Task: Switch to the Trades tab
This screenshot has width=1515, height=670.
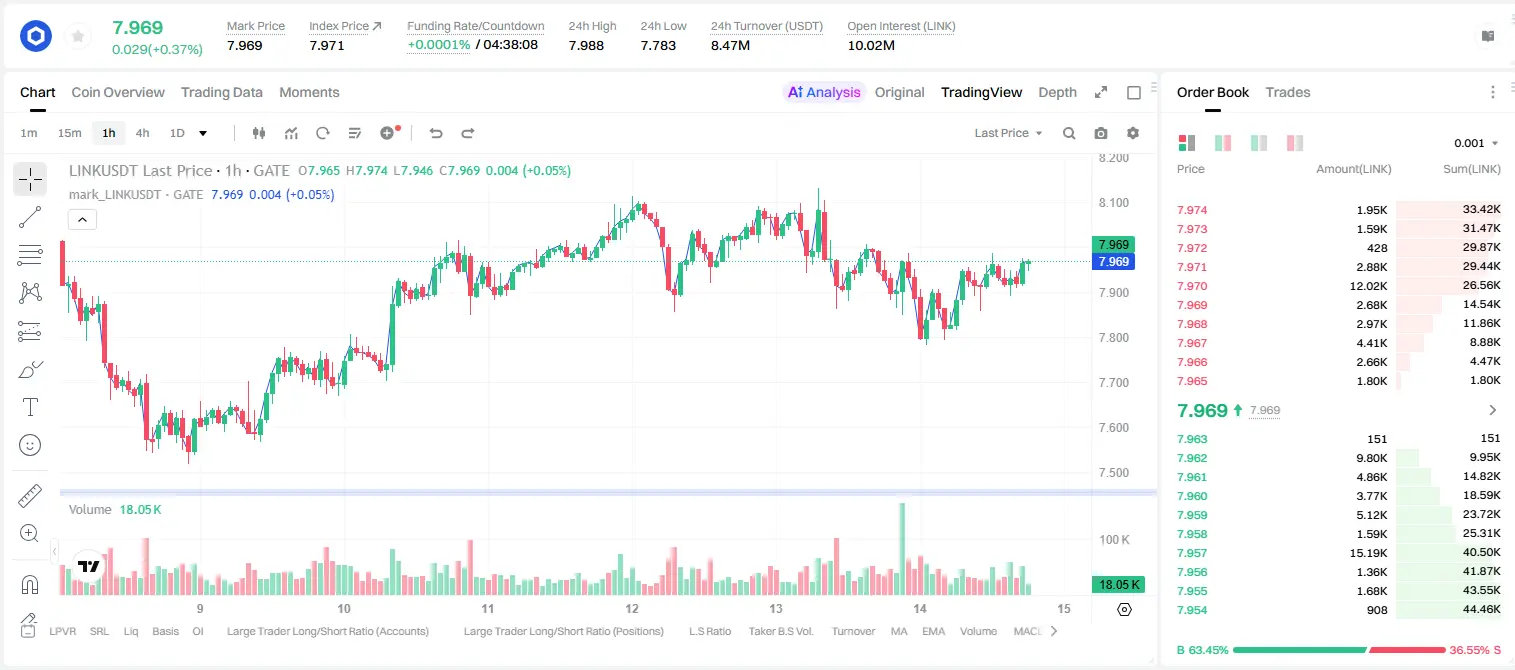Action: pyautogui.click(x=1287, y=92)
